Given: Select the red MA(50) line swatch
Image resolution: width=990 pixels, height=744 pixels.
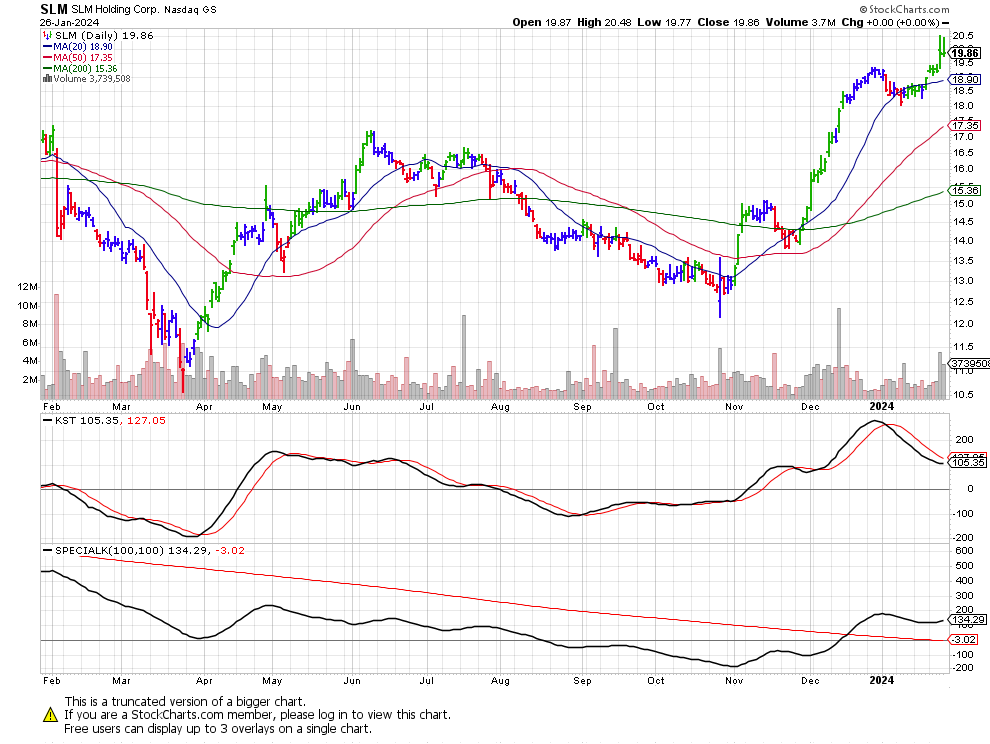Looking at the screenshot, I should pyautogui.click(x=47, y=57).
